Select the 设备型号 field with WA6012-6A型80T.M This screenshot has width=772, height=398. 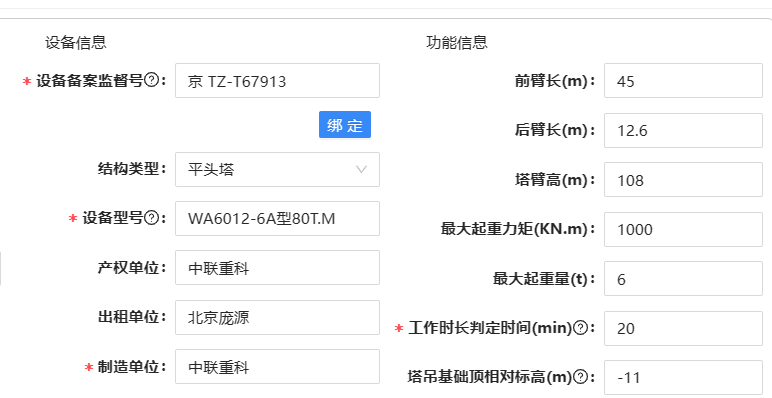[277, 218]
